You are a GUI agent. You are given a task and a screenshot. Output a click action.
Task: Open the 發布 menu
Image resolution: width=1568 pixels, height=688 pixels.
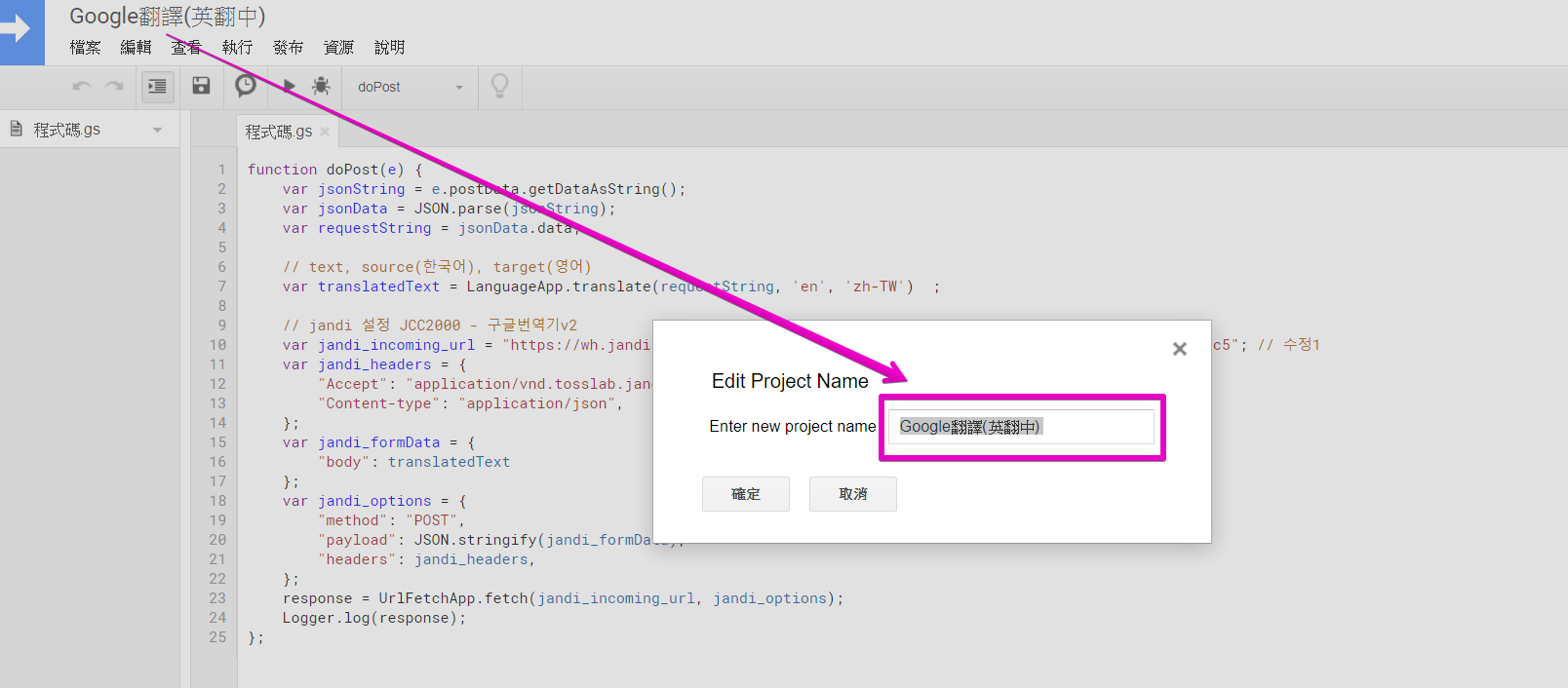coord(289,47)
